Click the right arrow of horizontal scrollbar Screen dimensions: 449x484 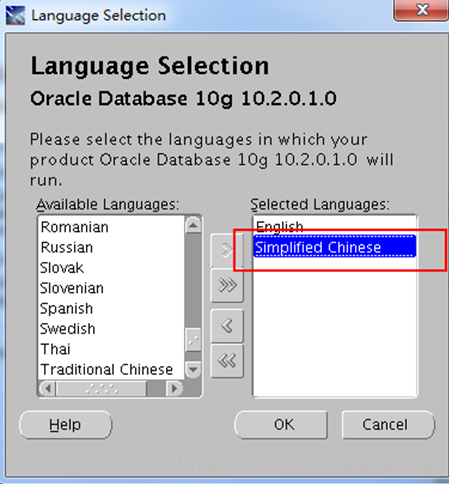(174, 388)
